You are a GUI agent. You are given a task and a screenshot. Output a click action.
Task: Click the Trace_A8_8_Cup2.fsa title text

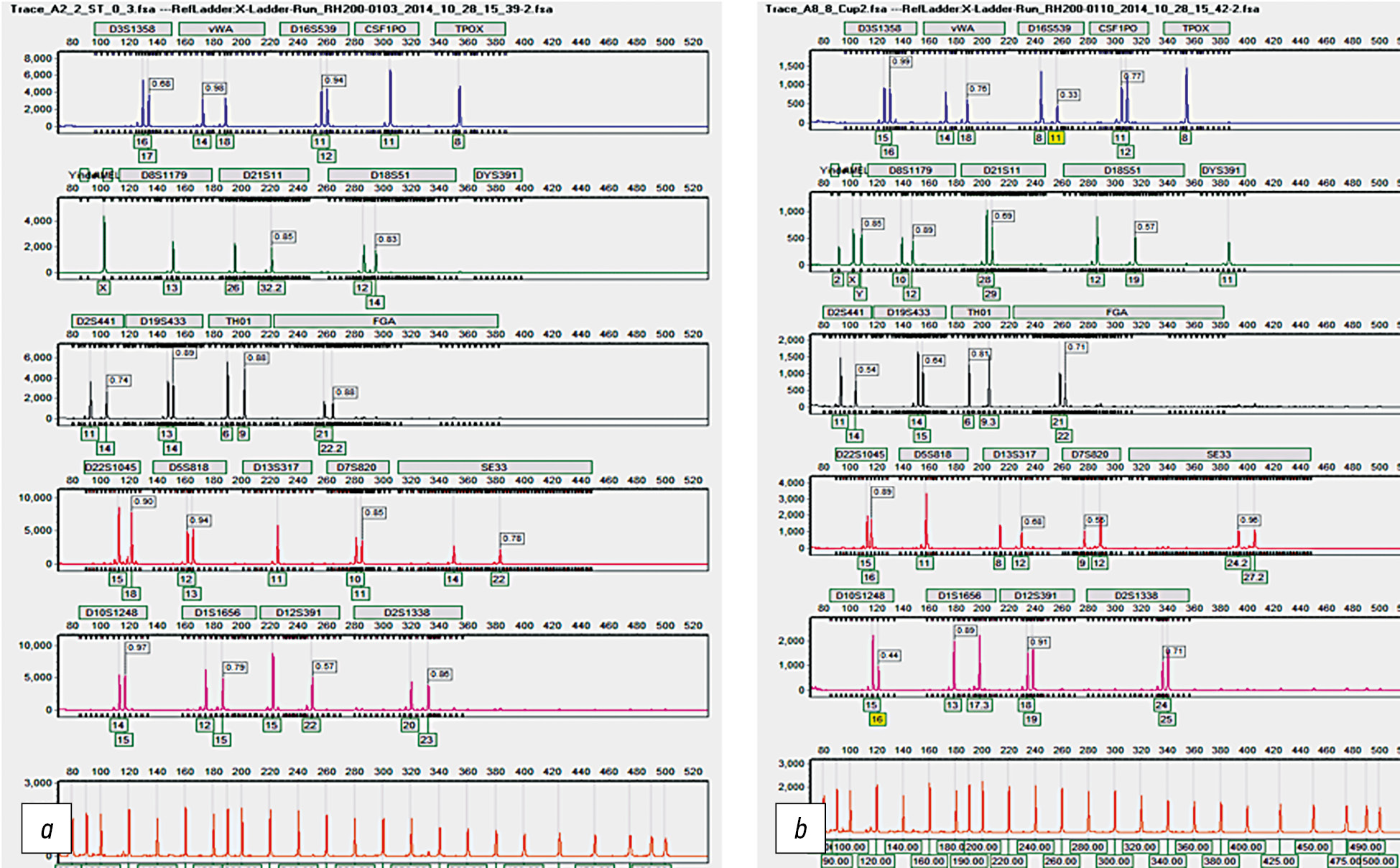826,9
